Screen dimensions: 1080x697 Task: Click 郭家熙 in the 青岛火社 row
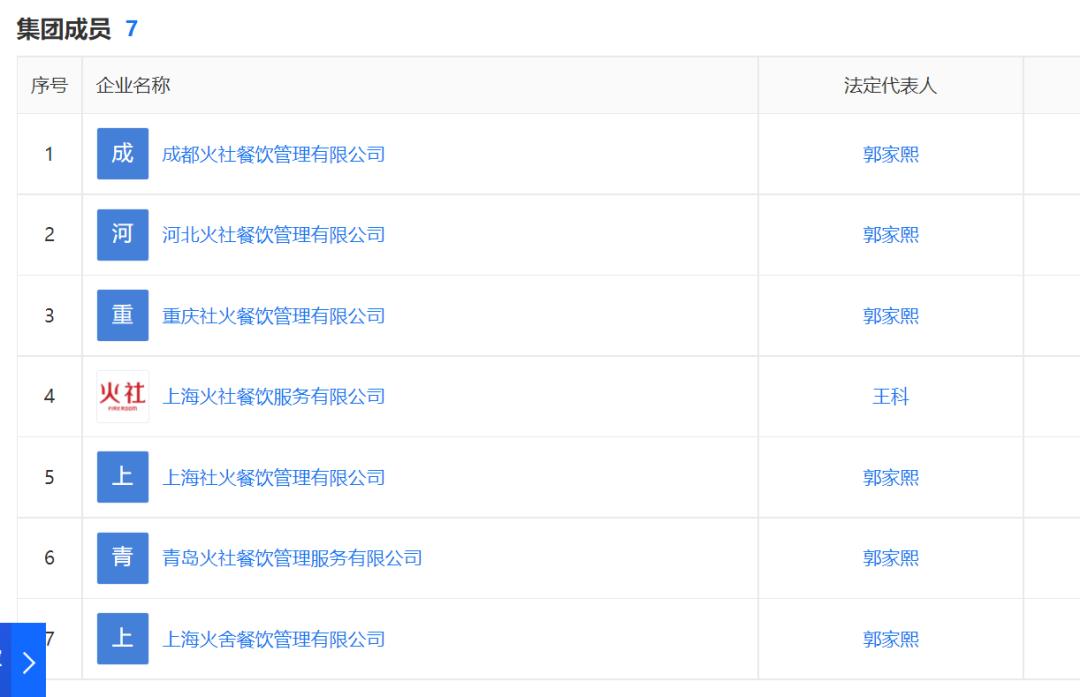click(x=891, y=558)
